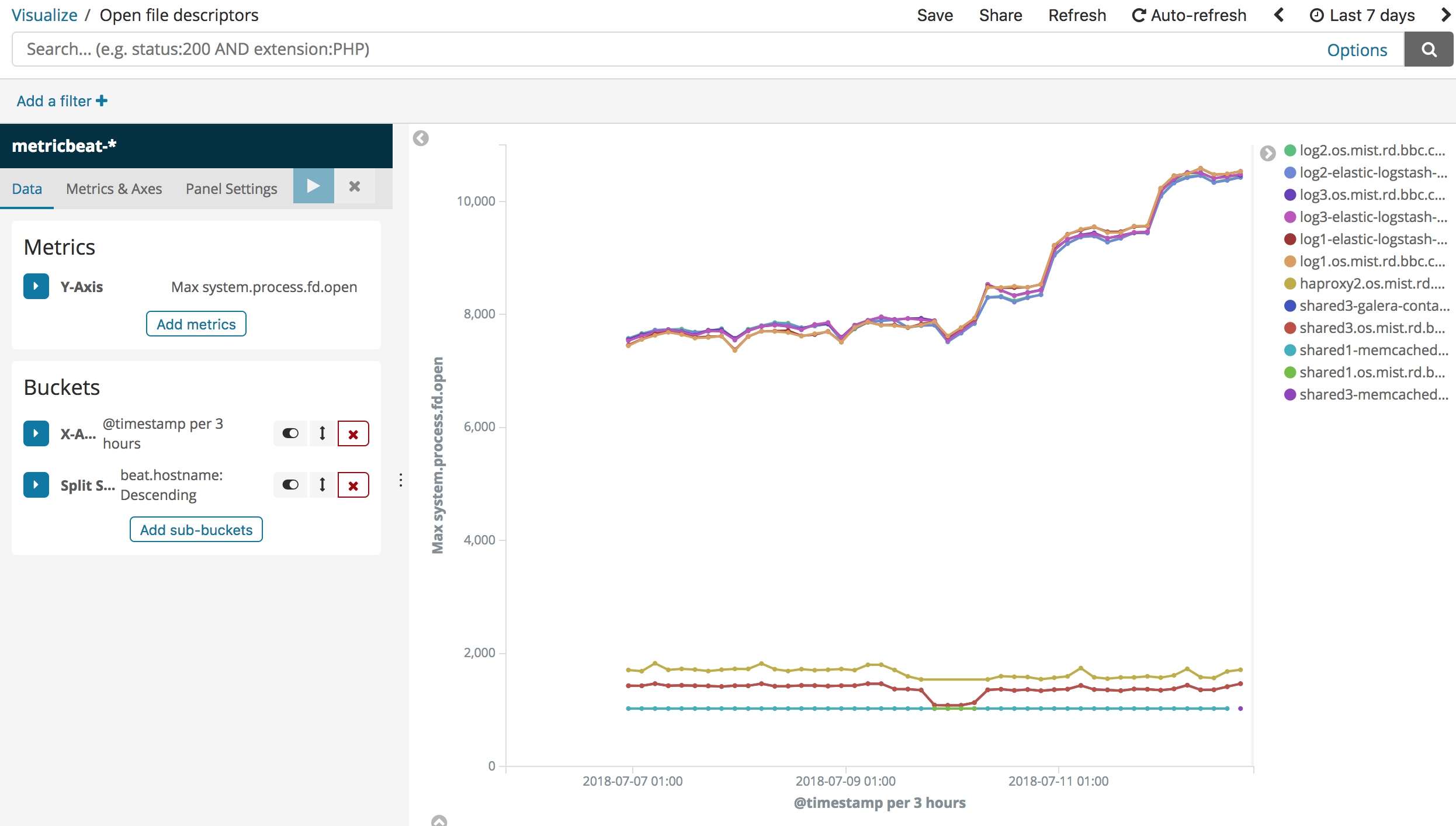The height and width of the screenshot is (826, 1456).
Task: Open color swatch for shared1.os.mist legend
Action: (x=1290, y=373)
